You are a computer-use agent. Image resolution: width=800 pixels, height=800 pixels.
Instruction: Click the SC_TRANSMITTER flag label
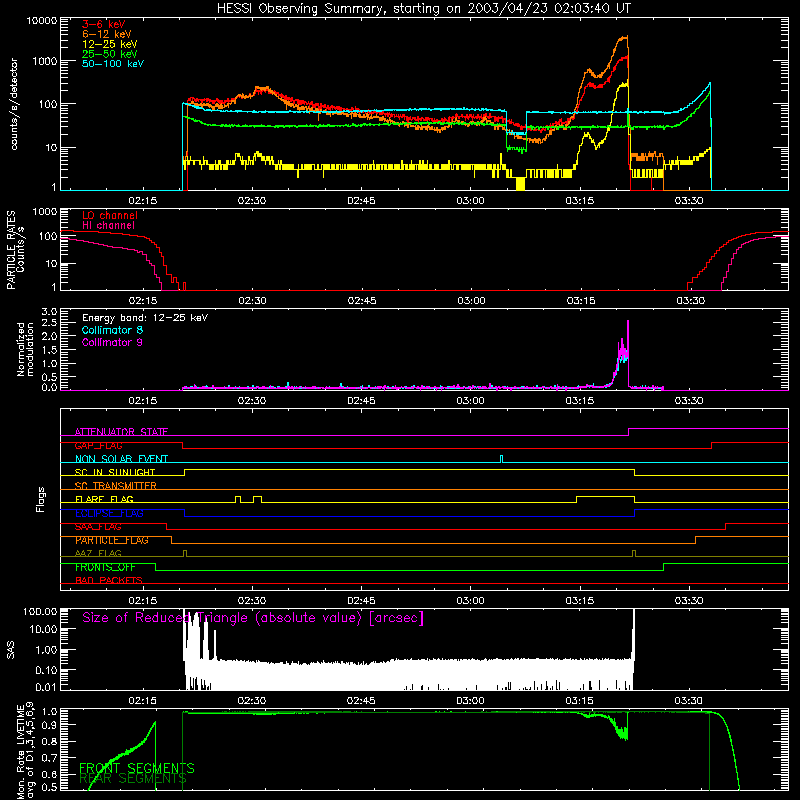click(115, 486)
